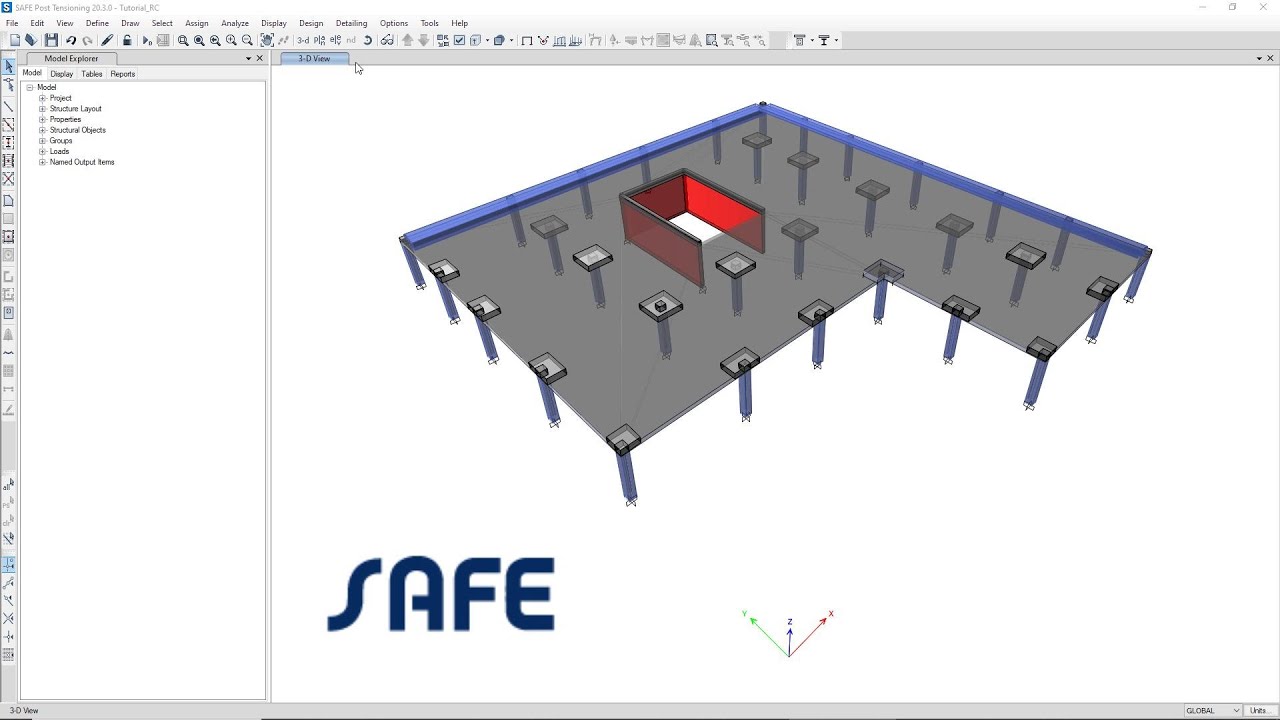Click the glasses Perspective Toggle icon
Image resolution: width=1280 pixels, height=720 pixels.
(387, 40)
